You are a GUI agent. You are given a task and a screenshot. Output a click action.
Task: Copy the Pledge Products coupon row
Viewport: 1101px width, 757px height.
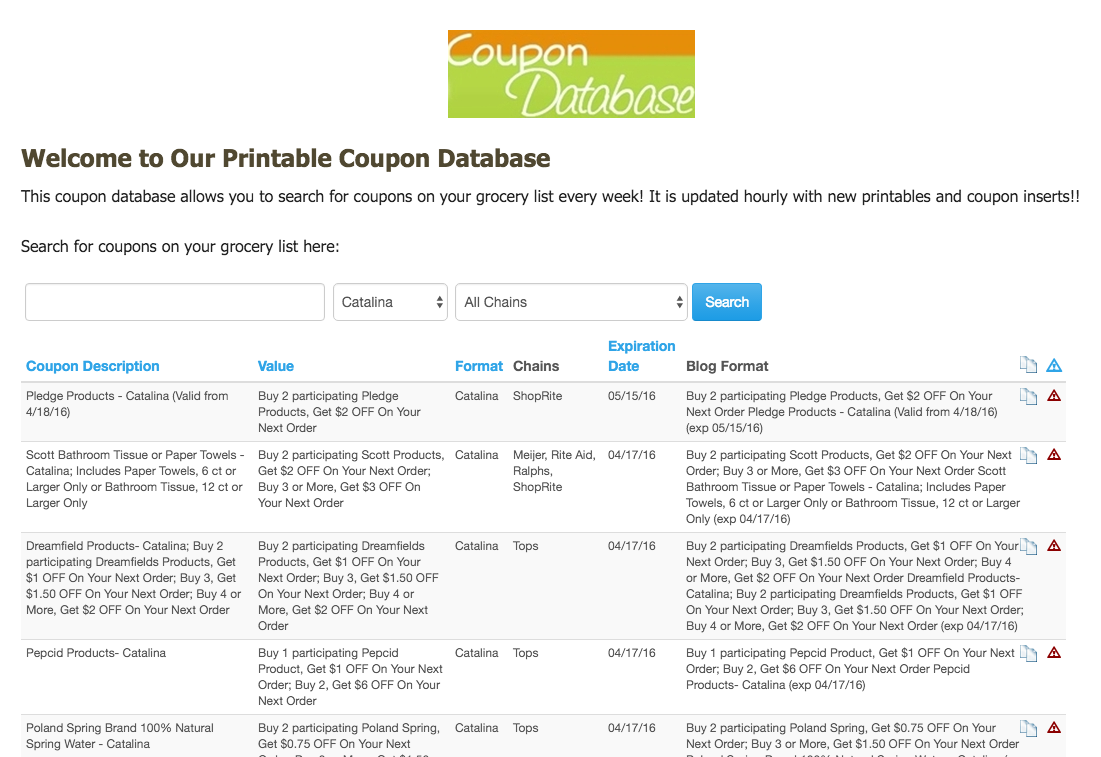click(1028, 397)
